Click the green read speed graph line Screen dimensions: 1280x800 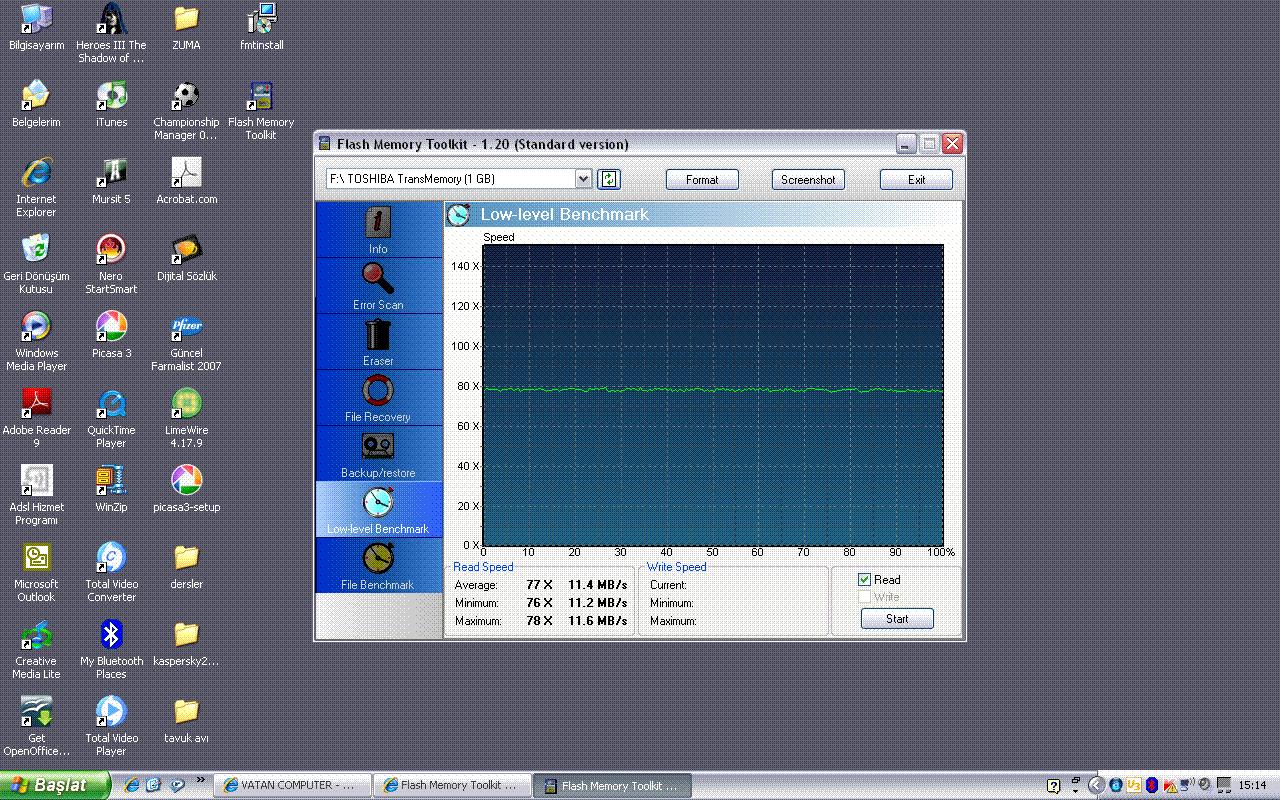(712, 389)
